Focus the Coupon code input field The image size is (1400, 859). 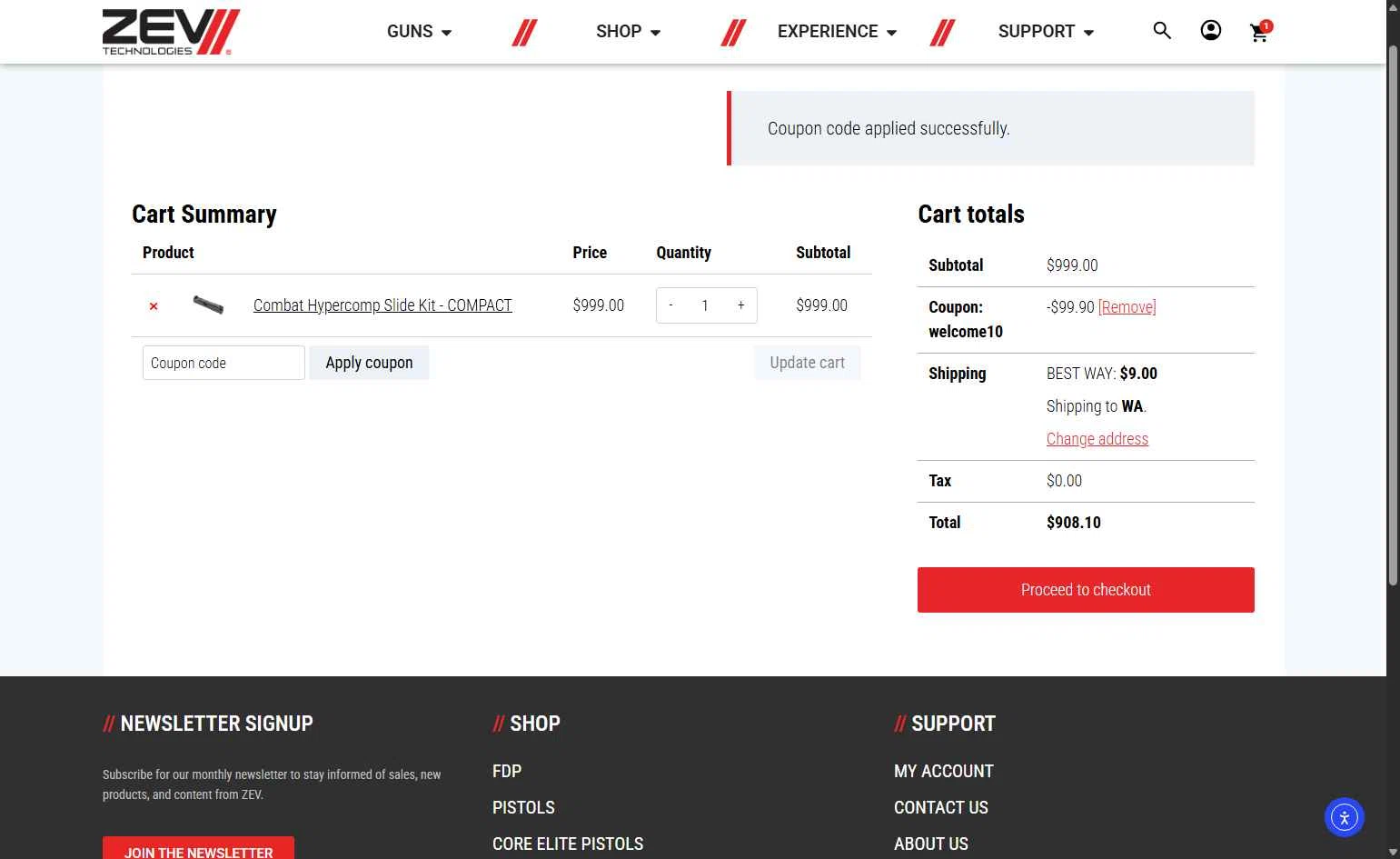tap(223, 363)
